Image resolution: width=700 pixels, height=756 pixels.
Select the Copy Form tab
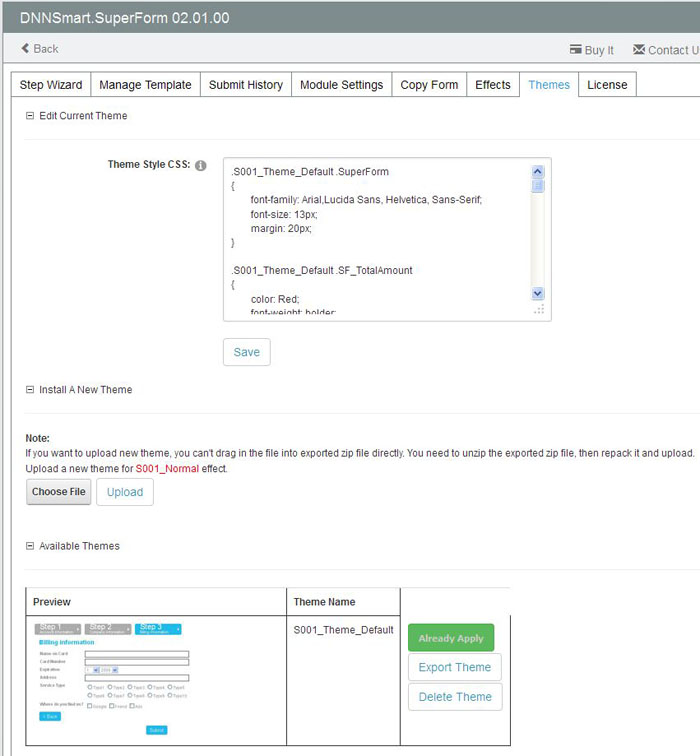click(x=429, y=85)
